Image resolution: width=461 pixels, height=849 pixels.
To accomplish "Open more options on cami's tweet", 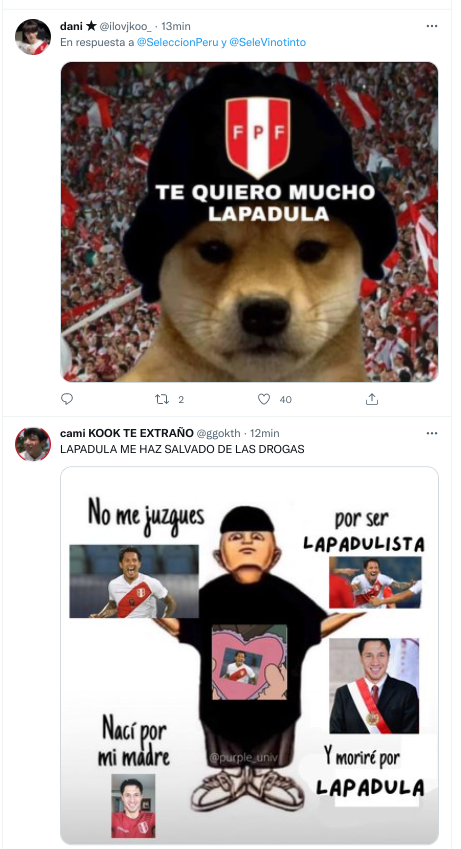I will click(x=432, y=433).
